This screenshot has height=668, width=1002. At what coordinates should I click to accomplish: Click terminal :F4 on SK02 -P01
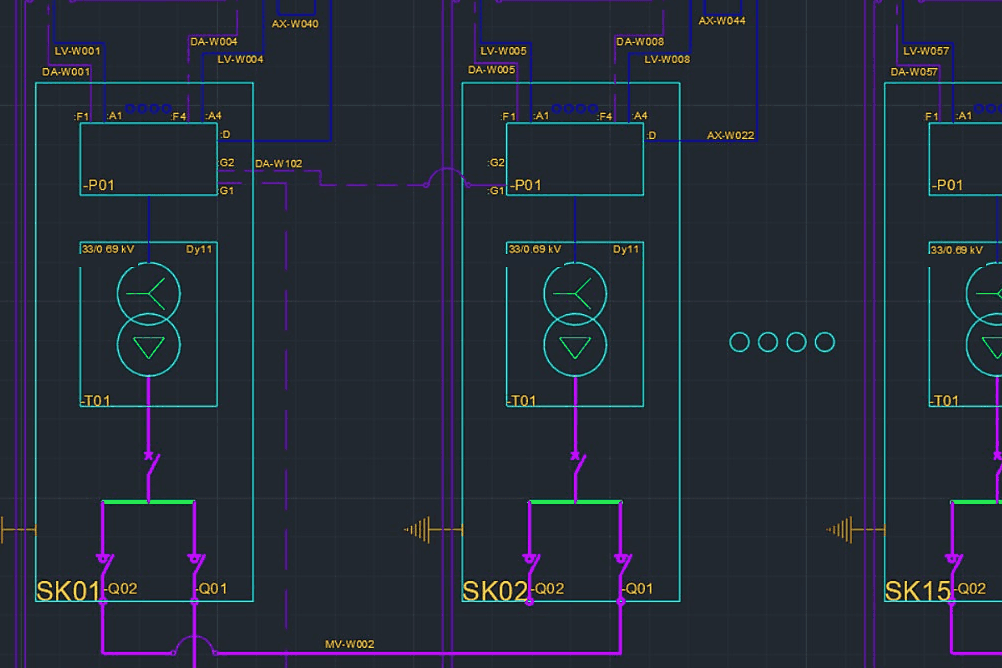click(x=605, y=116)
